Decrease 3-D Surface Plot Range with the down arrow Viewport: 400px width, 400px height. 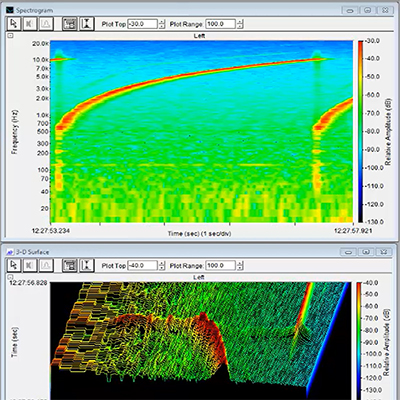point(240,268)
